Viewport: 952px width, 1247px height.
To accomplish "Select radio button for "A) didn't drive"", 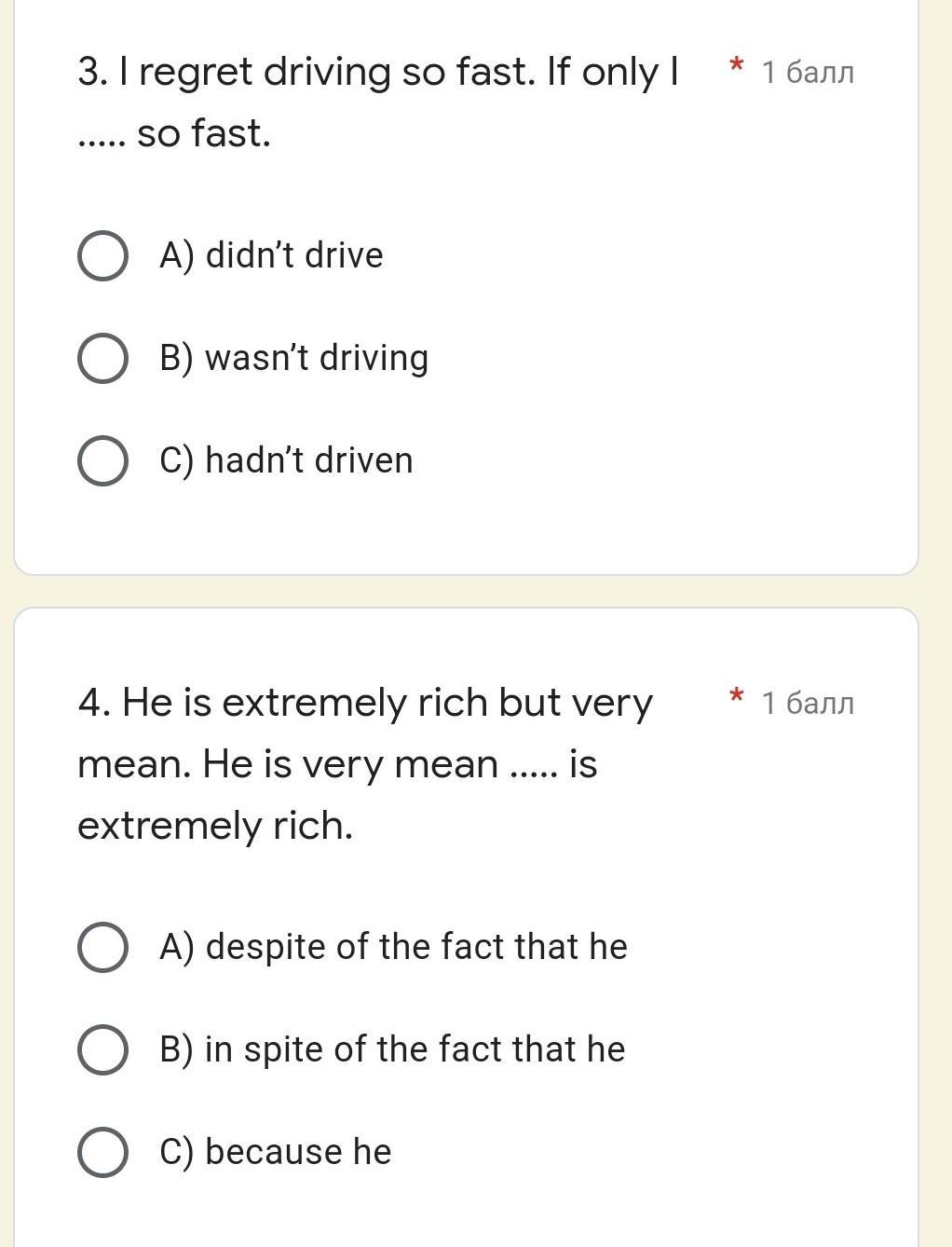I will pyautogui.click(x=102, y=256).
